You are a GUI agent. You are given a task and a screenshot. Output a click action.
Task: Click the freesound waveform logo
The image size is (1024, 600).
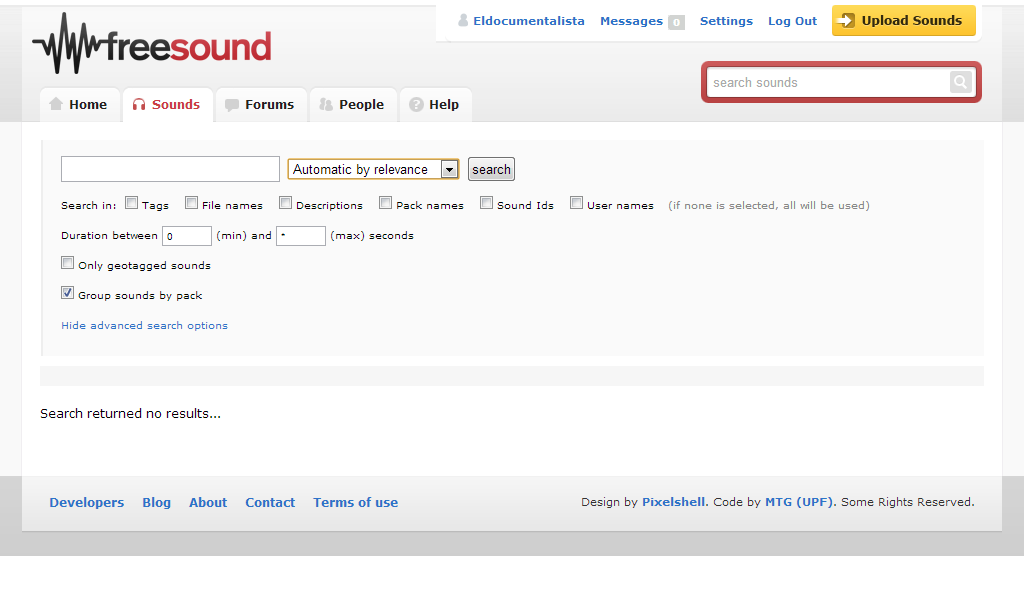coord(152,45)
